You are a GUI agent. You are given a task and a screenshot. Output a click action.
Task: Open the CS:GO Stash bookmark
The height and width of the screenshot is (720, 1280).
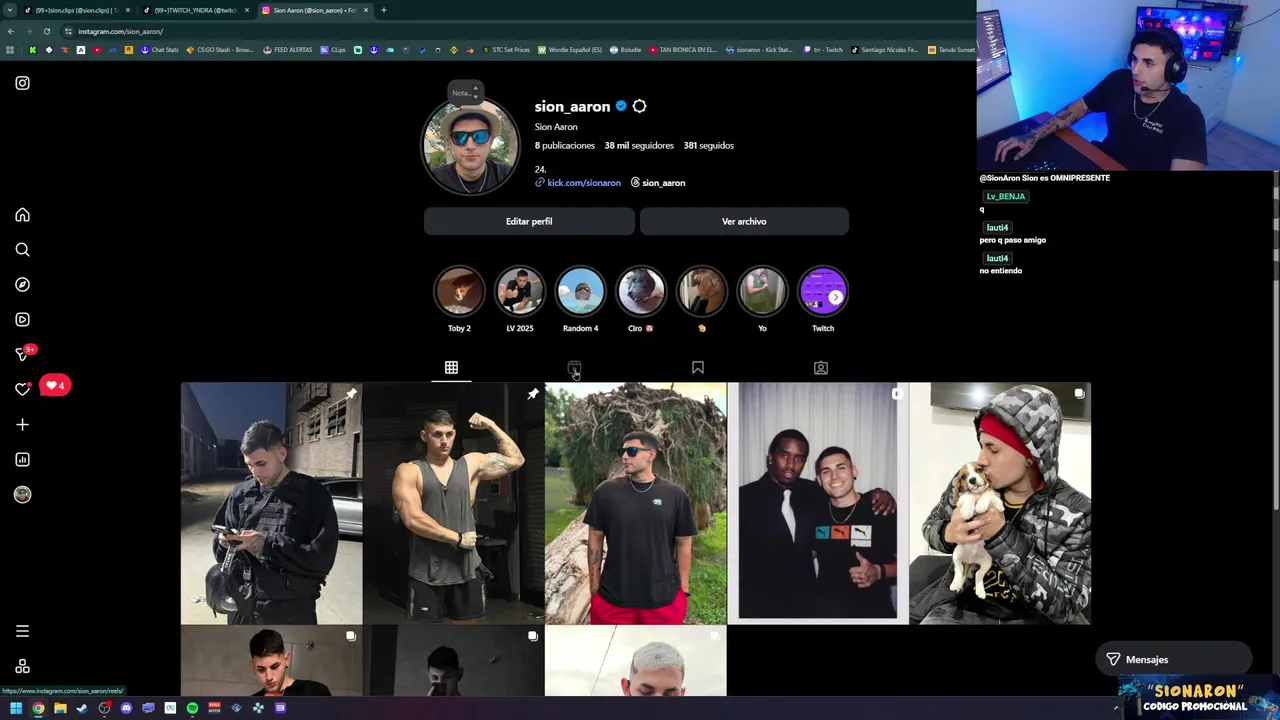[220, 50]
